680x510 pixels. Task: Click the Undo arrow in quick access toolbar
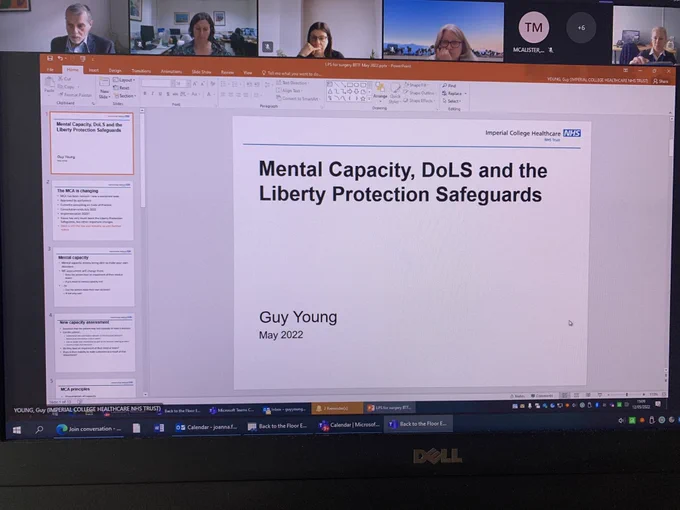(x=60, y=59)
